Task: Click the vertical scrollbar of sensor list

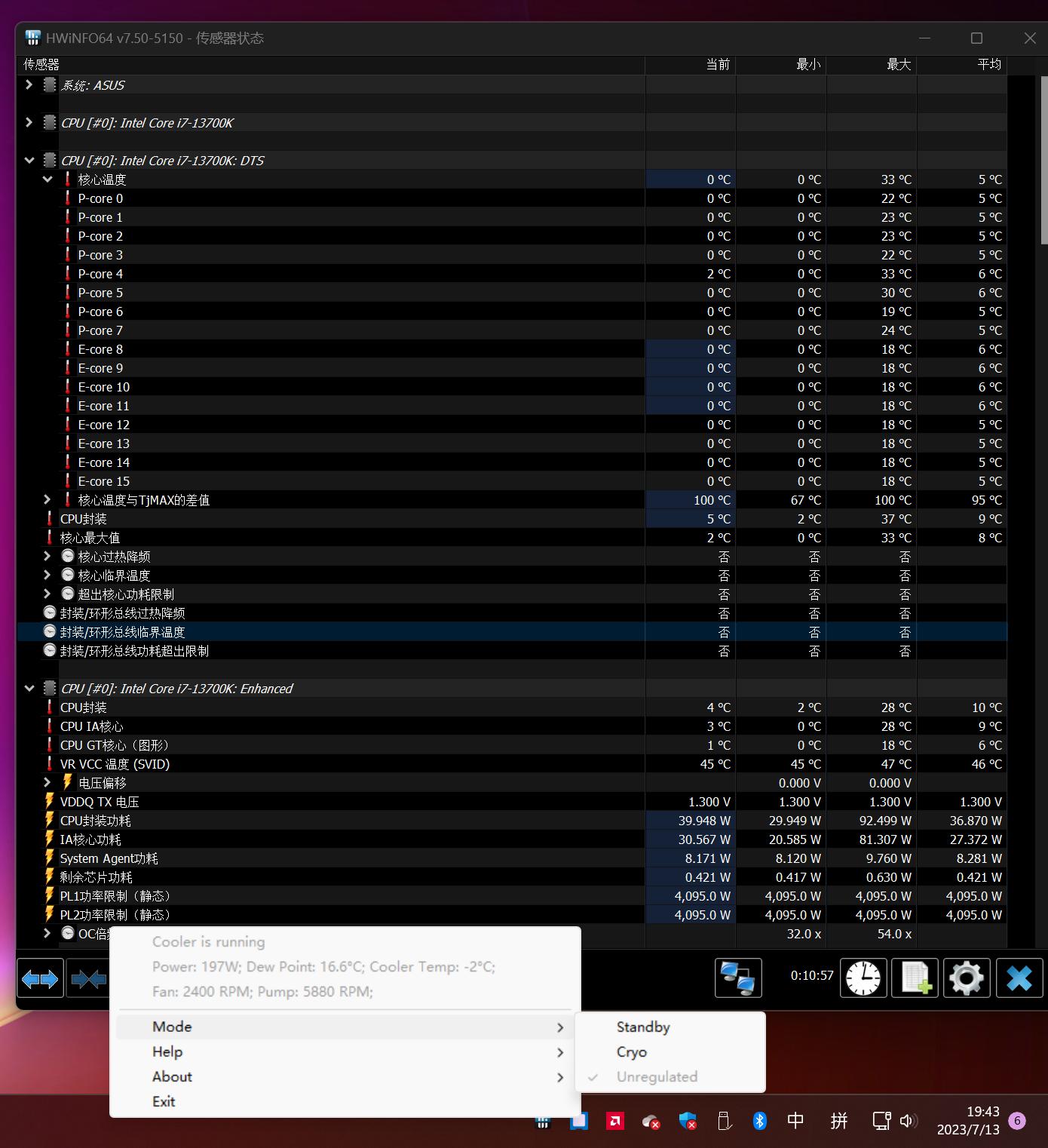Action: (1043, 160)
